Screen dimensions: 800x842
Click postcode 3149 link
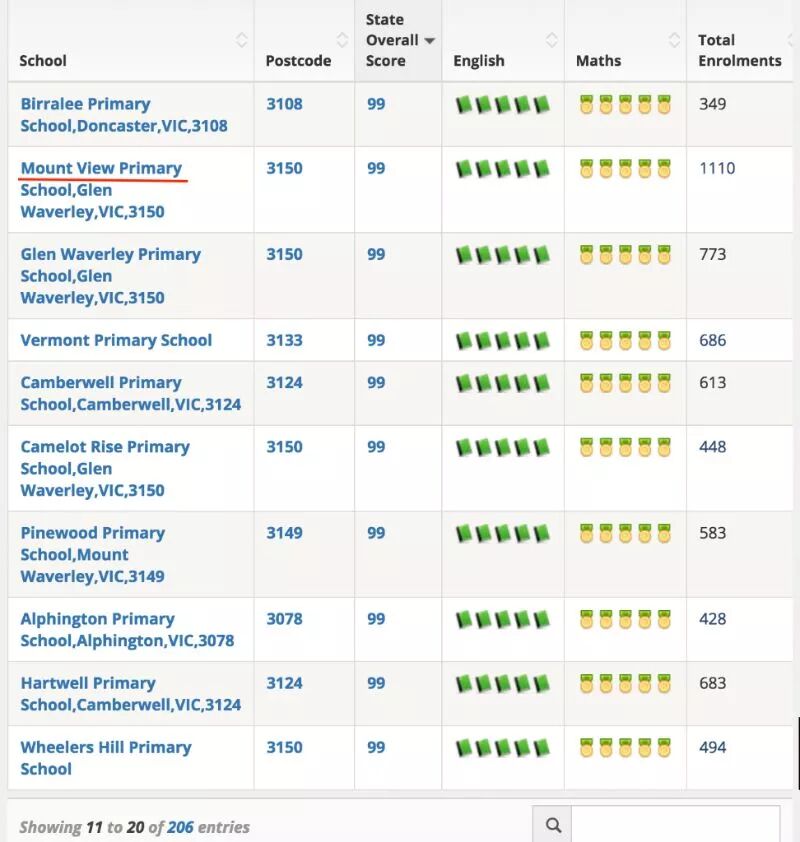click(x=285, y=533)
